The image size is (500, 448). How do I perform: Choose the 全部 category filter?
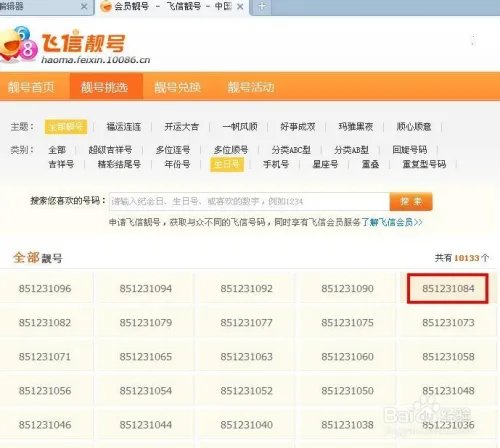tap(57, 150)
